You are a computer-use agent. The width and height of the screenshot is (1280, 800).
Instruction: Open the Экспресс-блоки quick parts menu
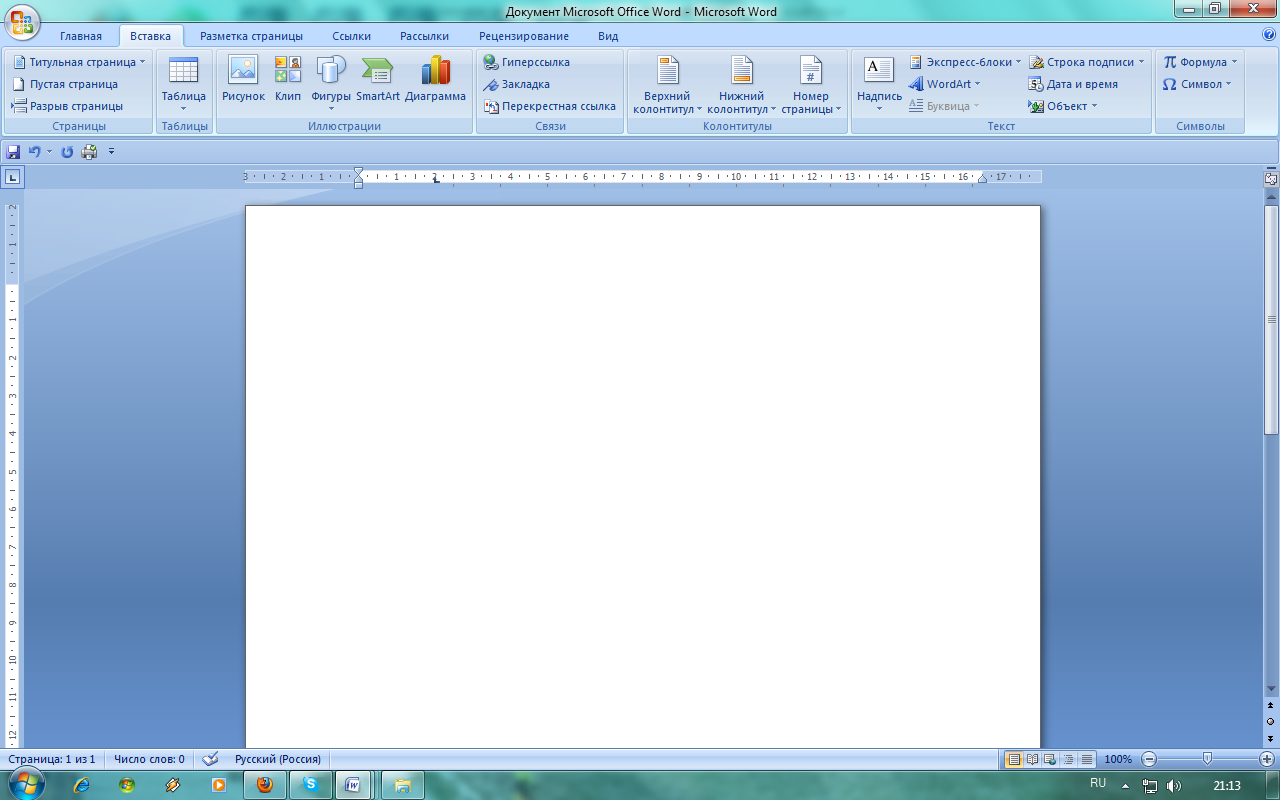pos(965,62)
